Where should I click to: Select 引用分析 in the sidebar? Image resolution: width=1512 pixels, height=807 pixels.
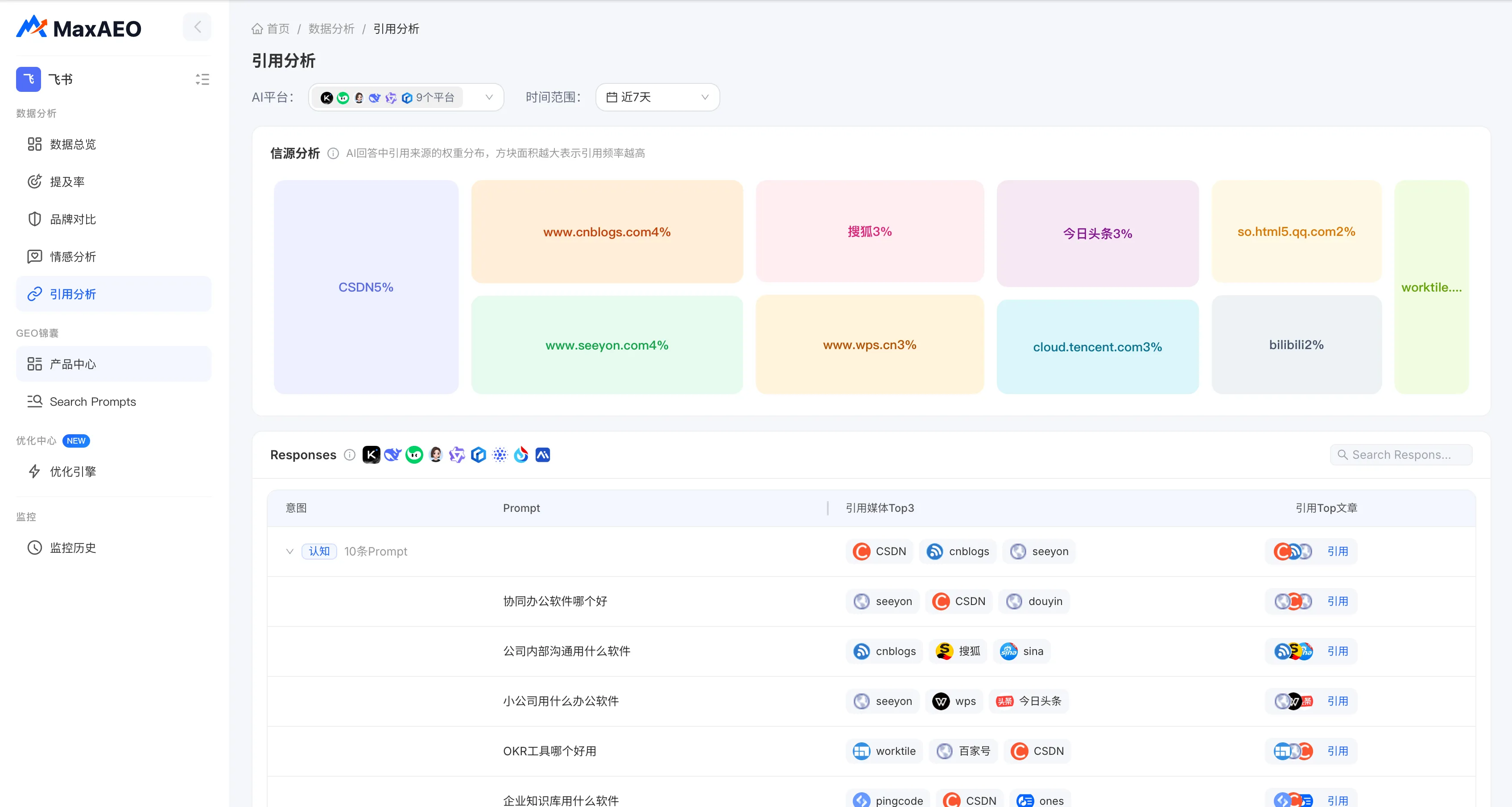point(113,294)
